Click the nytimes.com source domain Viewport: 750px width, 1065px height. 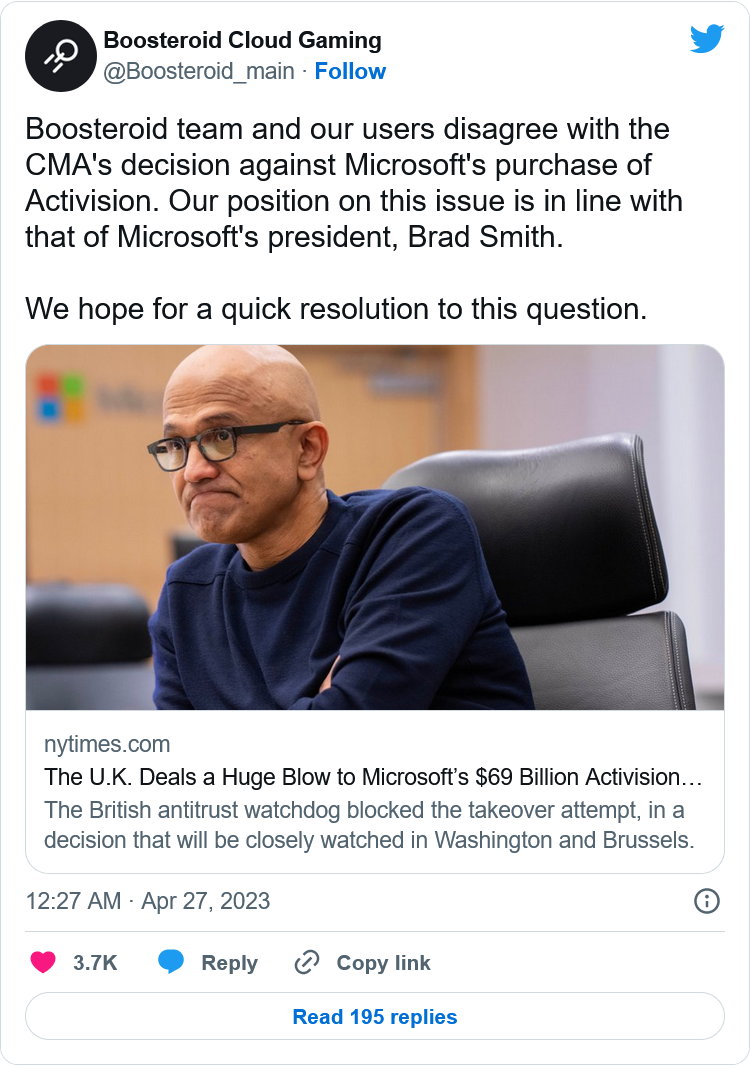[x=107, y=744]
